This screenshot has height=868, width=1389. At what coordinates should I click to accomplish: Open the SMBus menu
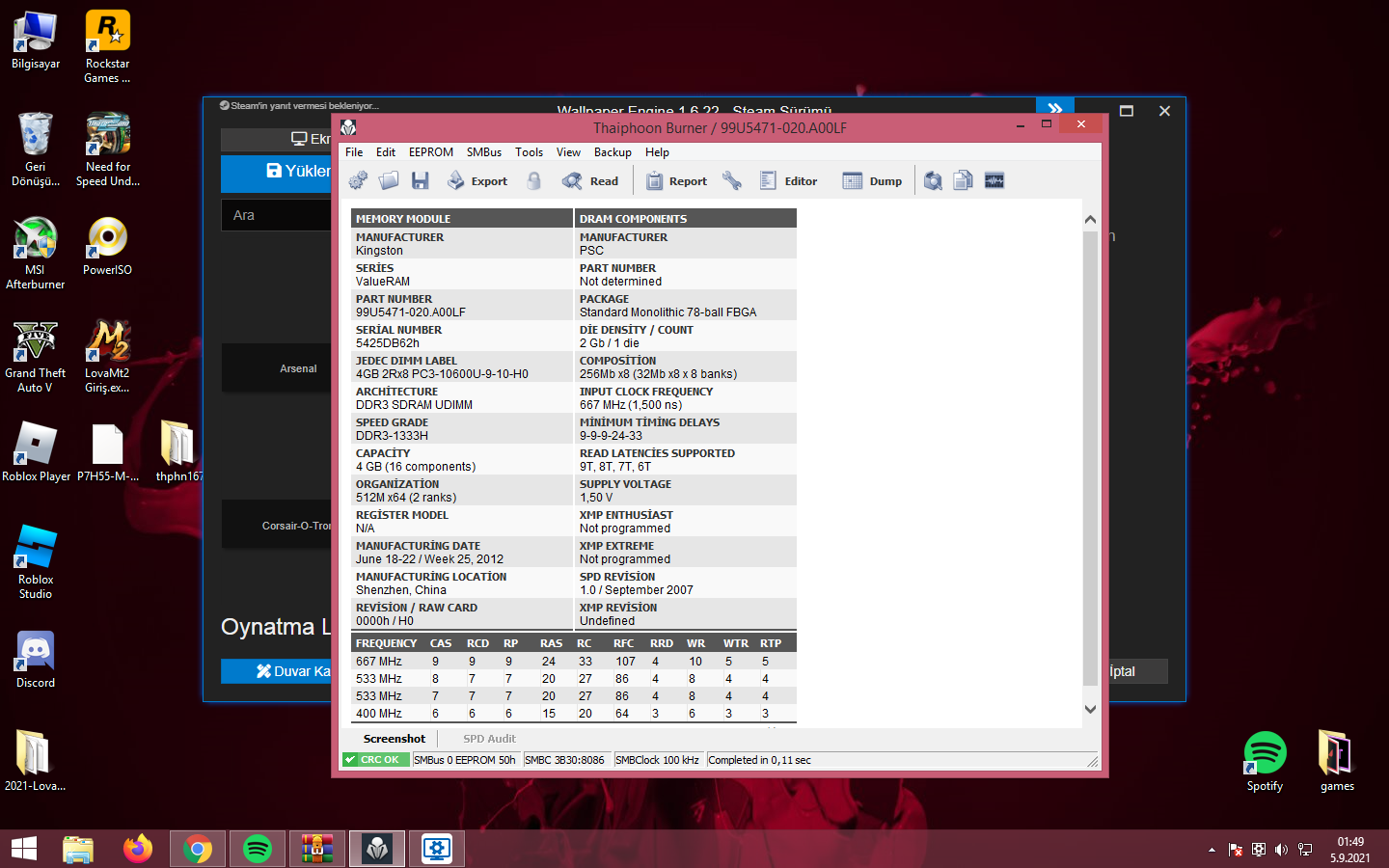coord(484,152)
